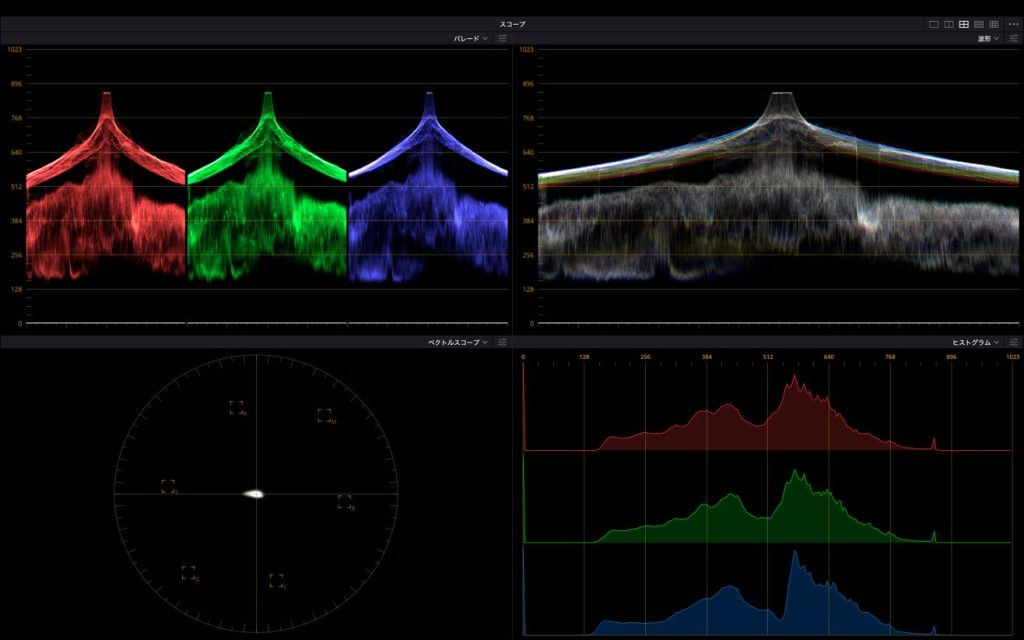Choose the stacked rows scope layout icon
Screen dimensions: 1024x640
tap(979, 24)
